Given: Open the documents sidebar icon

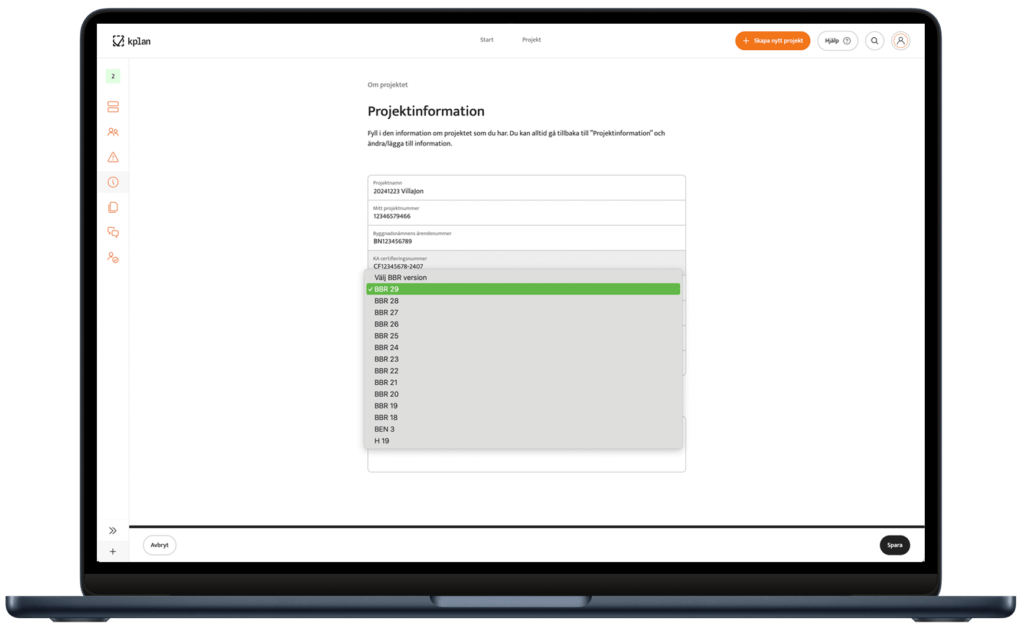Looking at the screenshot, I should click(113, 208).
